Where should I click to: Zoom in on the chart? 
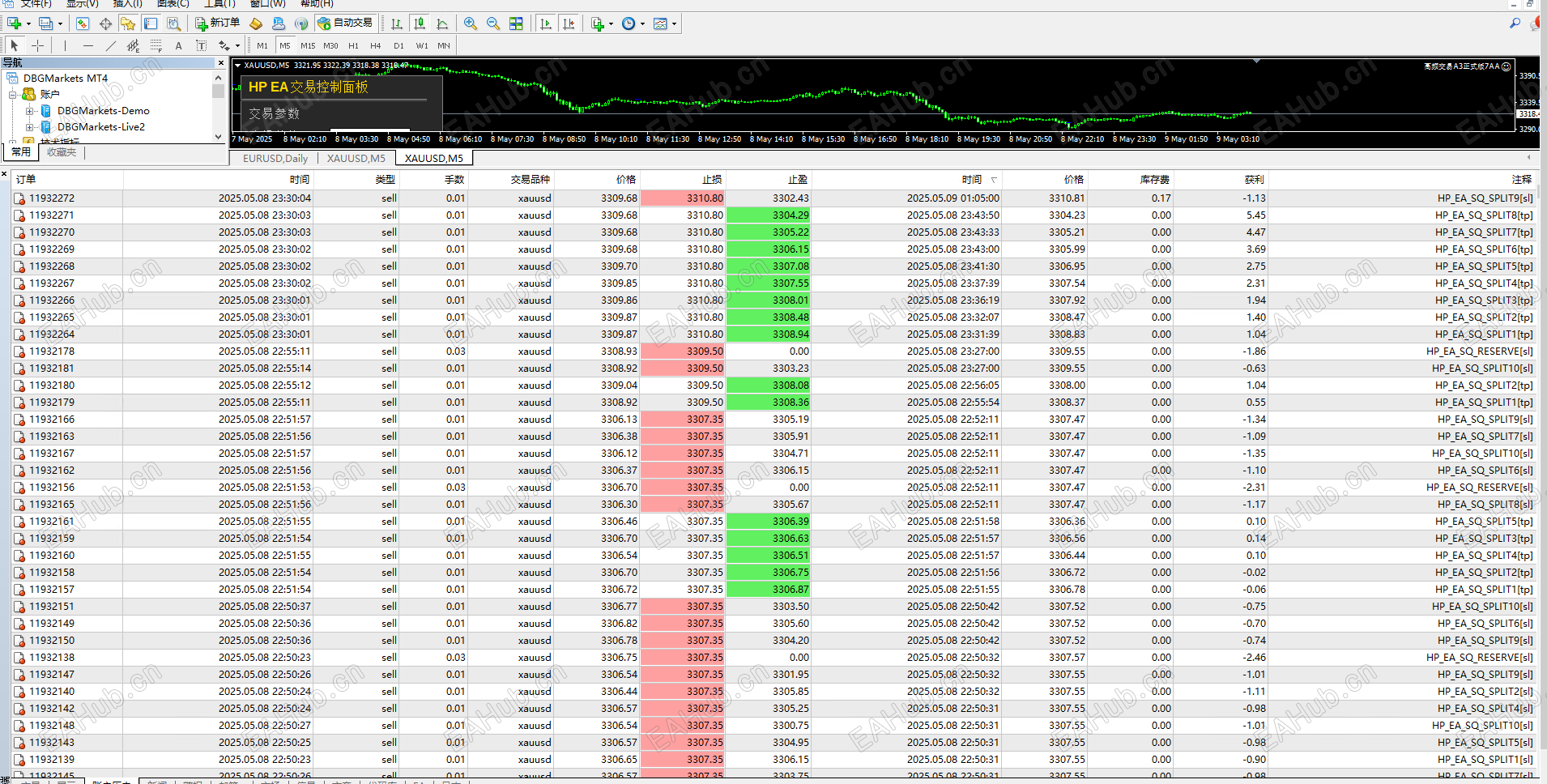click(471, 23)
